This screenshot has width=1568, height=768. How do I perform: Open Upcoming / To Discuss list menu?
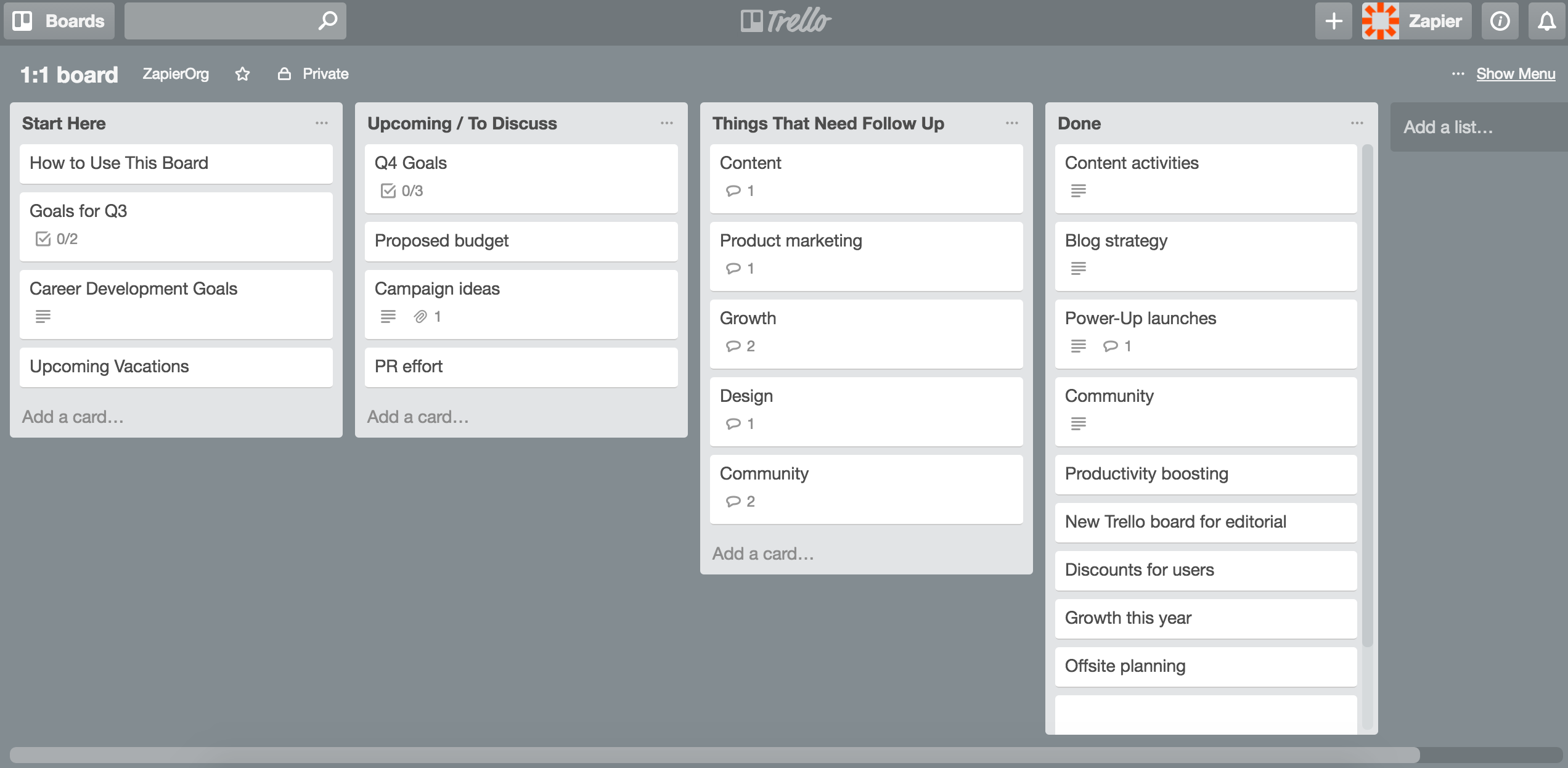pos(666,123)
